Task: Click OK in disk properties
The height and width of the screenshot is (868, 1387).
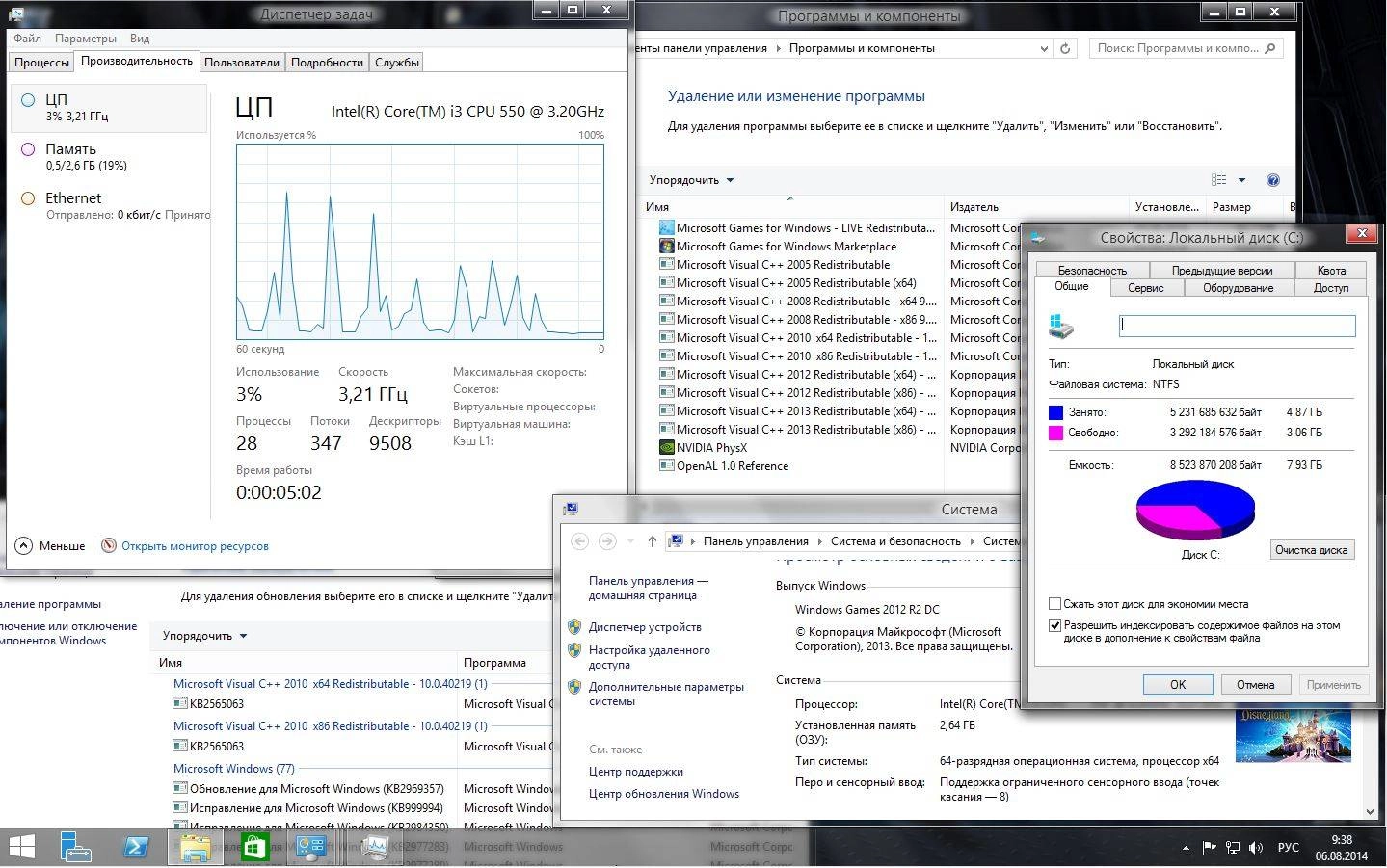Action: 1178,685
